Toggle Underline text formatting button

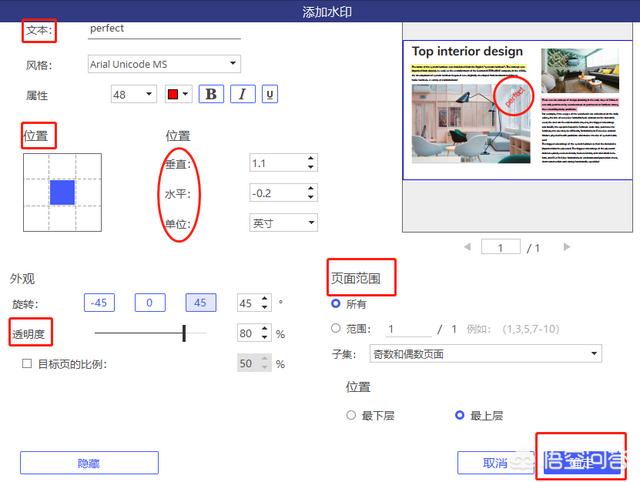point(270,94)
